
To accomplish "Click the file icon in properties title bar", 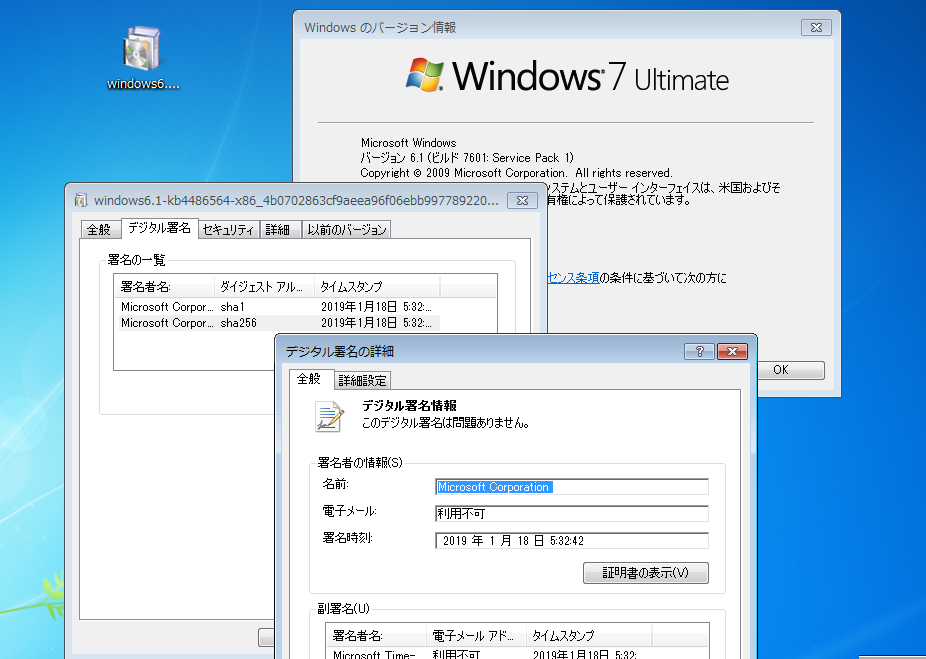I will (80, 201).
